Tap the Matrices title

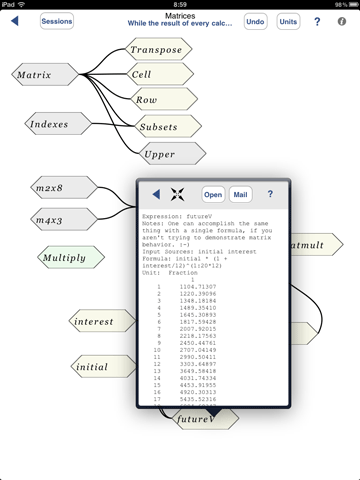(180, 16)
